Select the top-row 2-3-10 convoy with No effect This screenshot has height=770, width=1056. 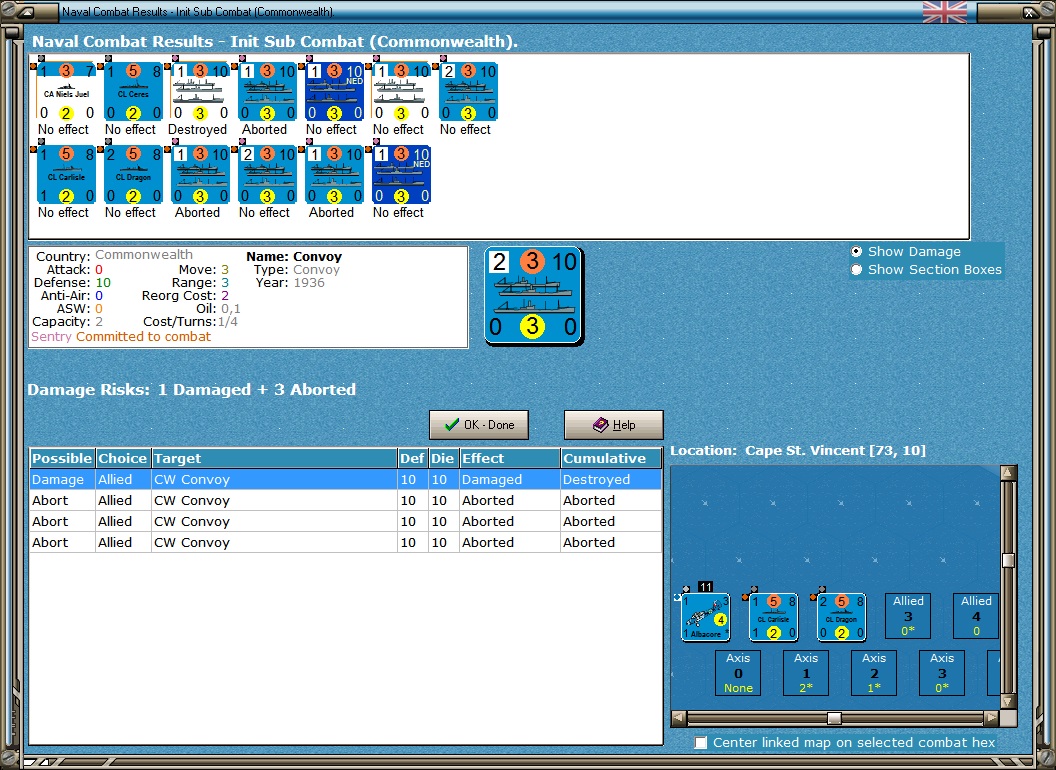[x=468, y=92]
